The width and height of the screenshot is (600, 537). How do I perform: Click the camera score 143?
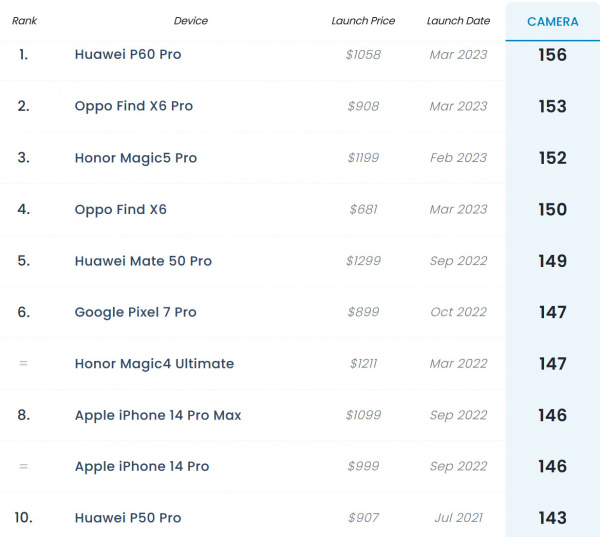pyautogui.click(x=552, y=518)
